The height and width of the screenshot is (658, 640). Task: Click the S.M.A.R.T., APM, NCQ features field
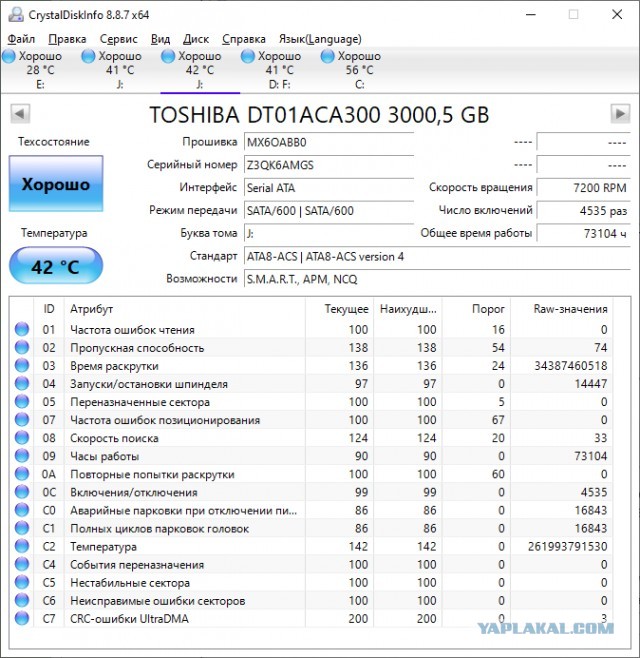(x=437, y=279)
